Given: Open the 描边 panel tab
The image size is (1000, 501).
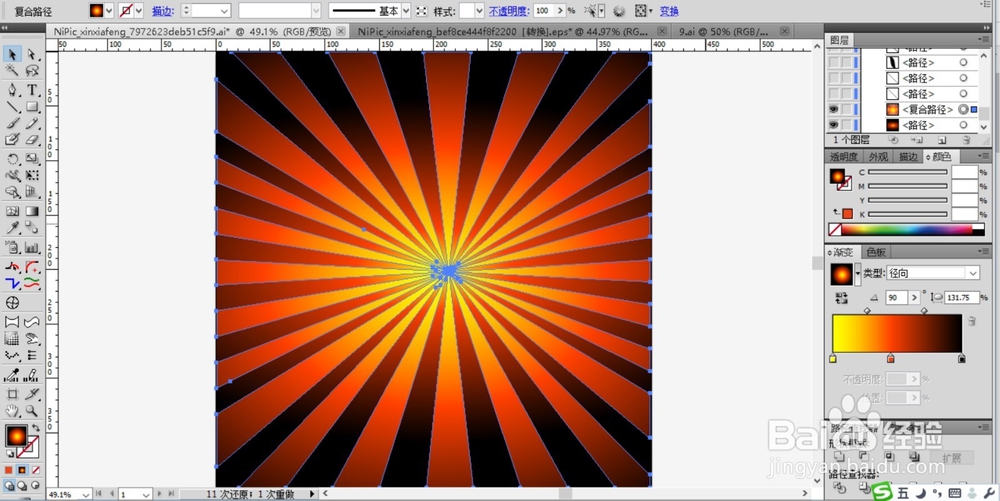Looking at the screenshot, I should 908,157.
